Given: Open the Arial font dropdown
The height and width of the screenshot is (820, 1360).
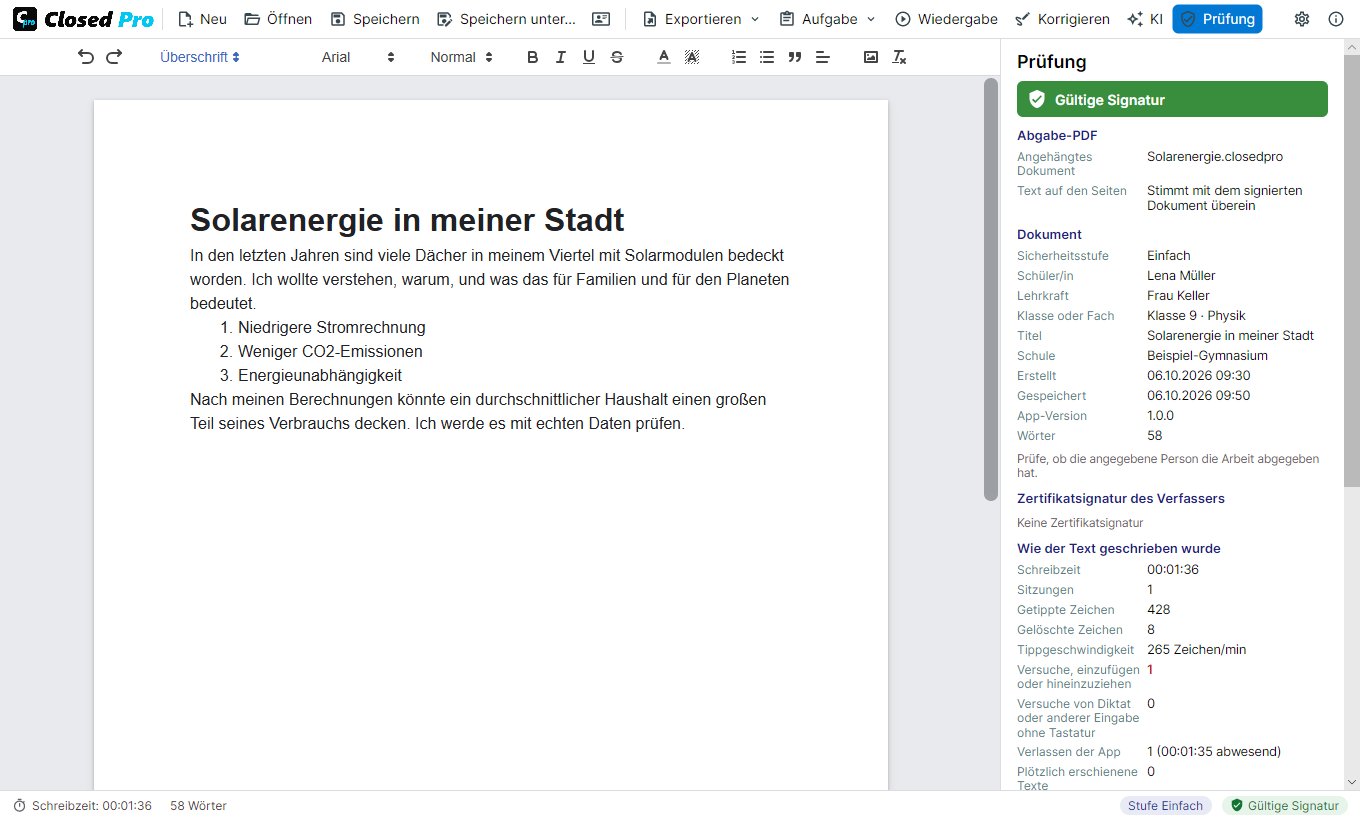Looking at the screenshot, I should [358, 57].
